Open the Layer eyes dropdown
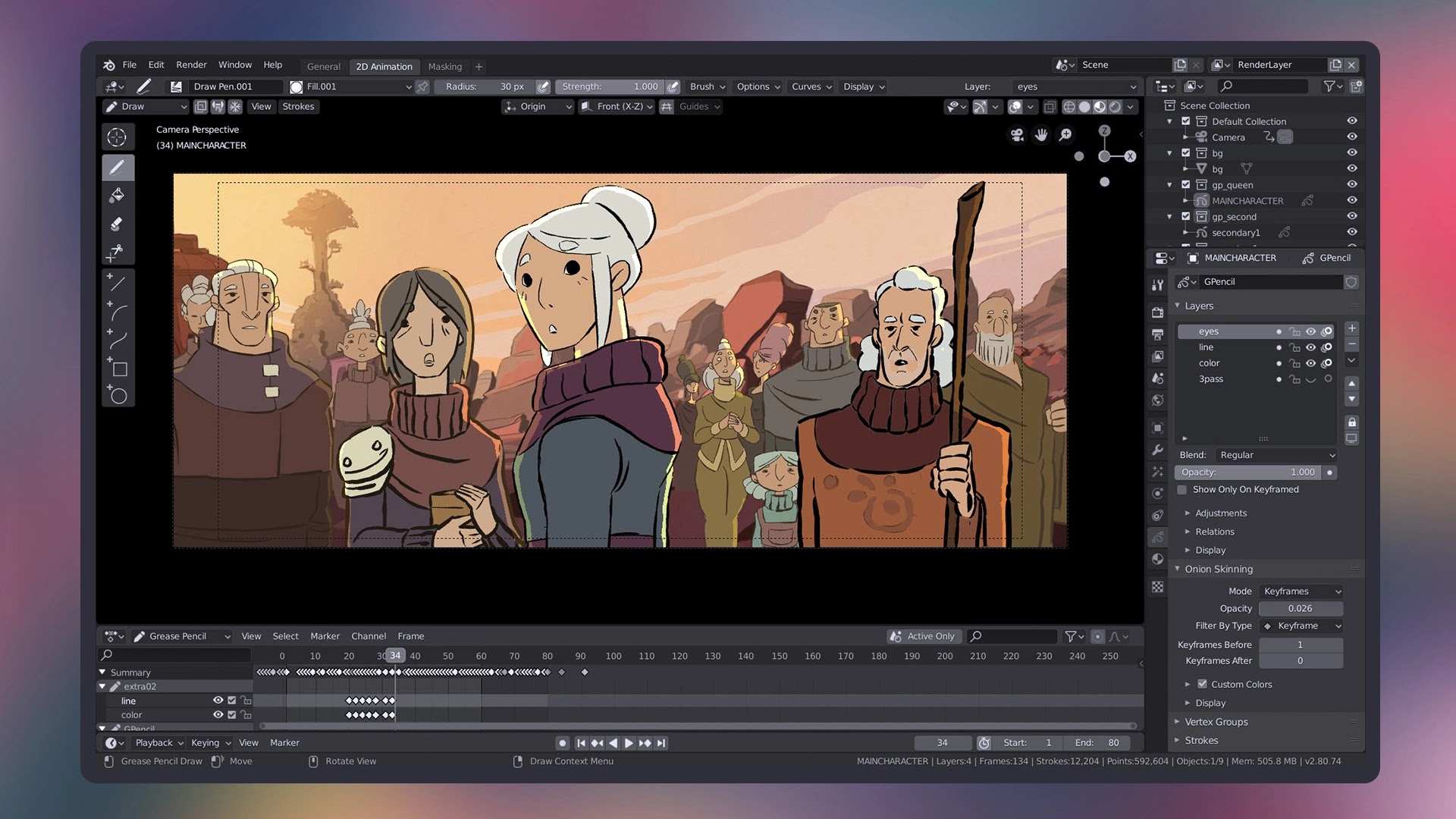1456x819 pixels. [x=1076, y=87]
